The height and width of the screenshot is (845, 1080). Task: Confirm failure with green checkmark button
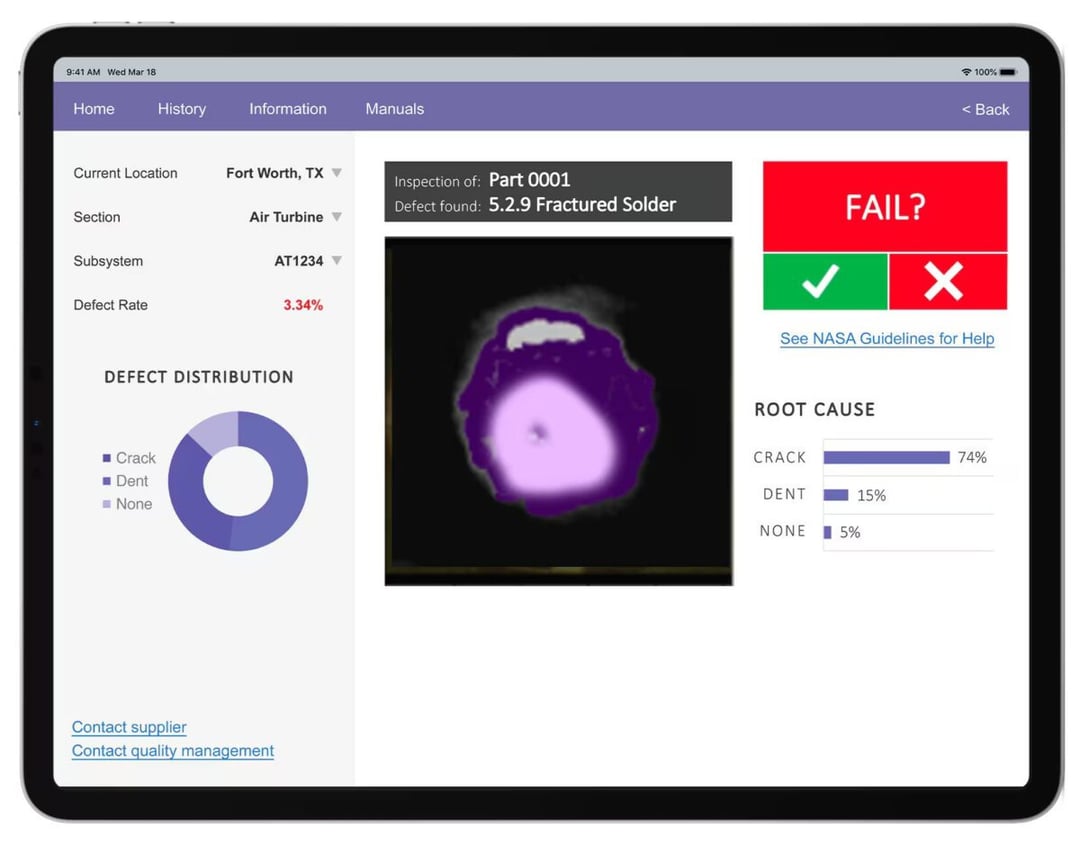pyautogui.click(x=824, y=282)
